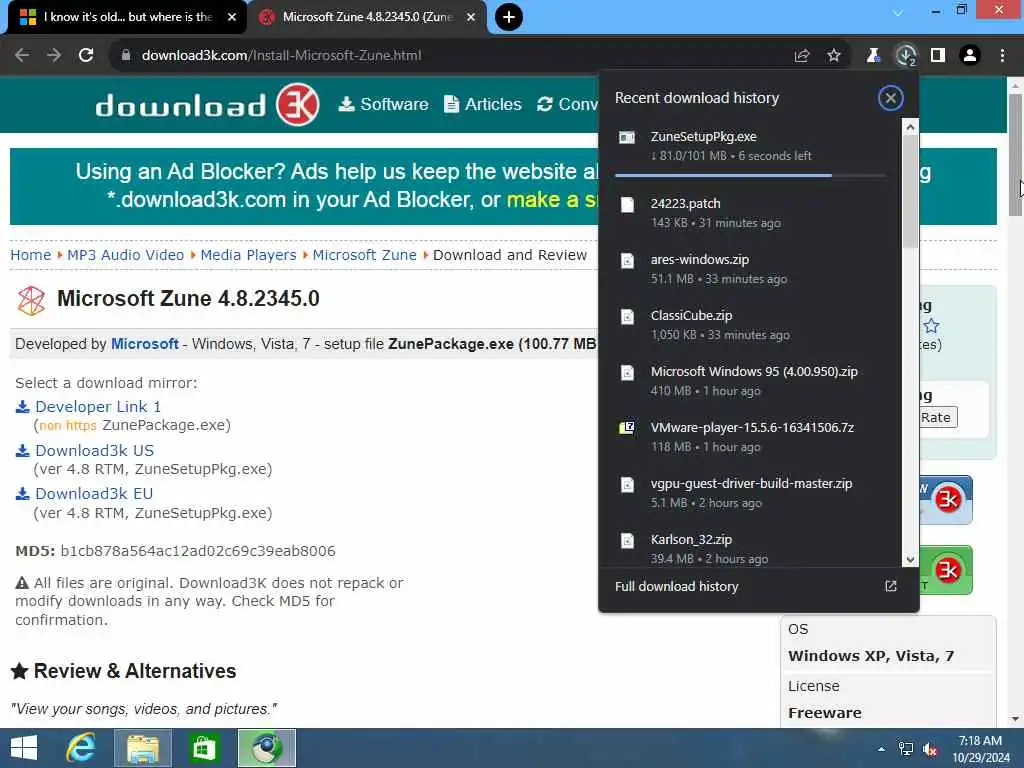Open ares-windows.zip from download history
This screenshot has height=768, width=1024.
750,269
